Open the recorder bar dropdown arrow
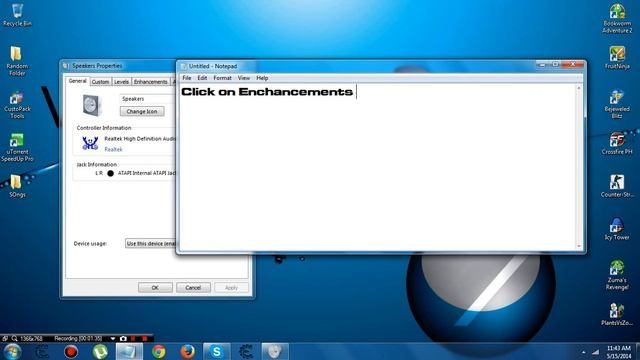 click(x=113, y=338)
